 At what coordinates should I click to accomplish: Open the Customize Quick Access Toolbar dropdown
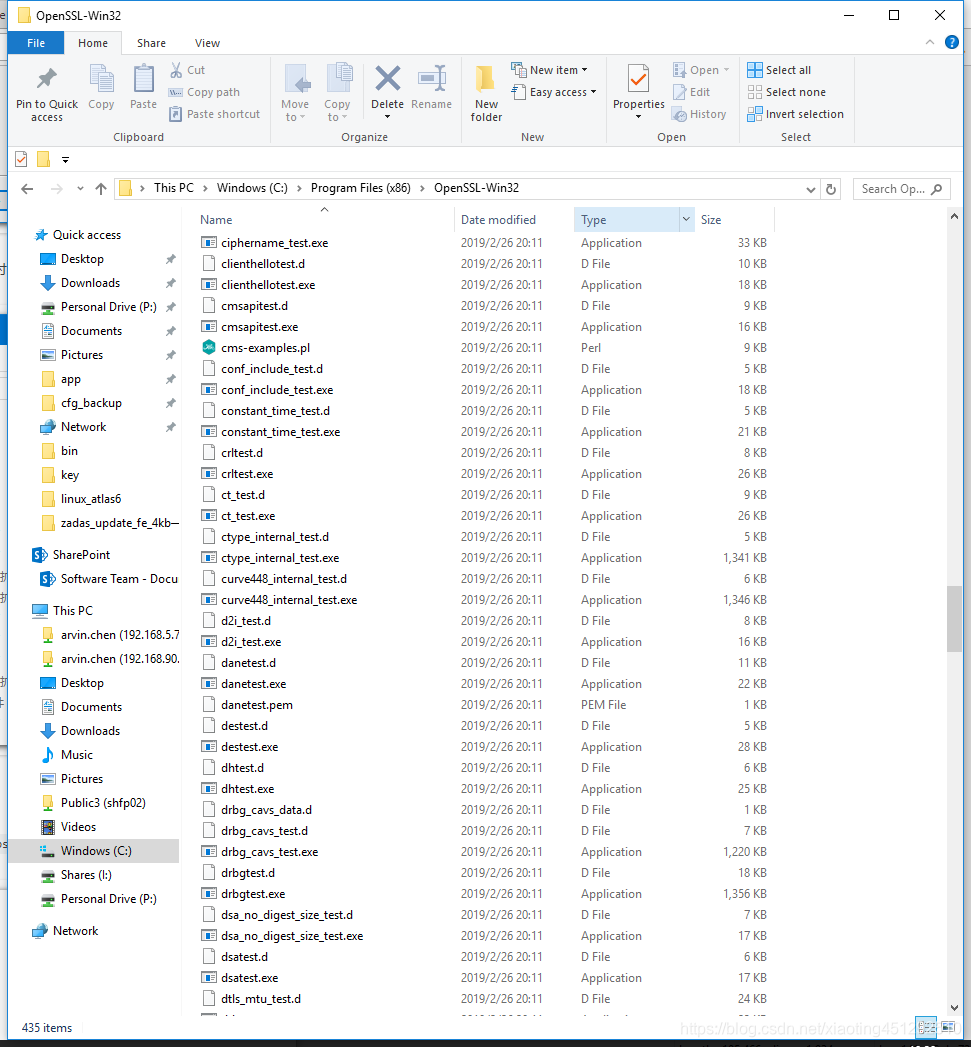tap(65, 160)
